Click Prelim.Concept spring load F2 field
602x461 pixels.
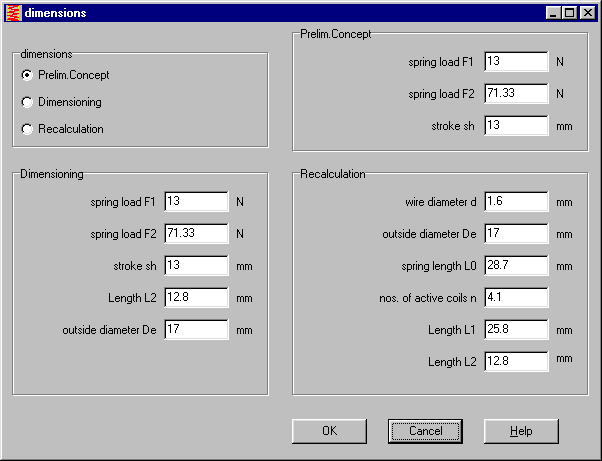coord(516,94)
